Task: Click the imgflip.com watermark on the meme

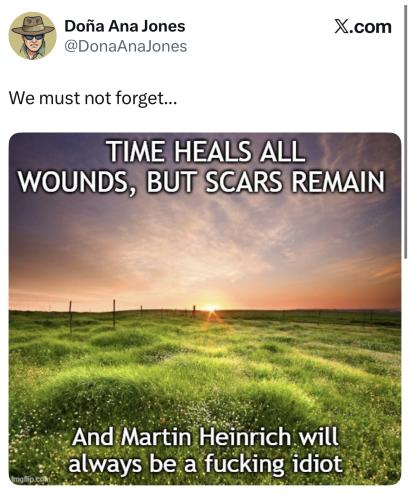Action: 29,480
